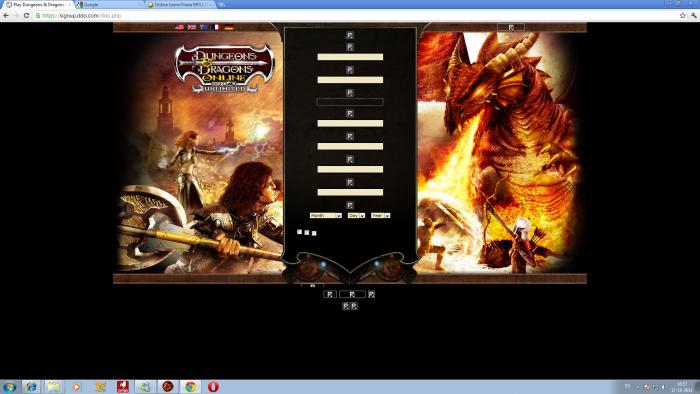Launch Internet Explorer from the taskbar
Viewport: 700px width, 394px height.
pos(31,386)
